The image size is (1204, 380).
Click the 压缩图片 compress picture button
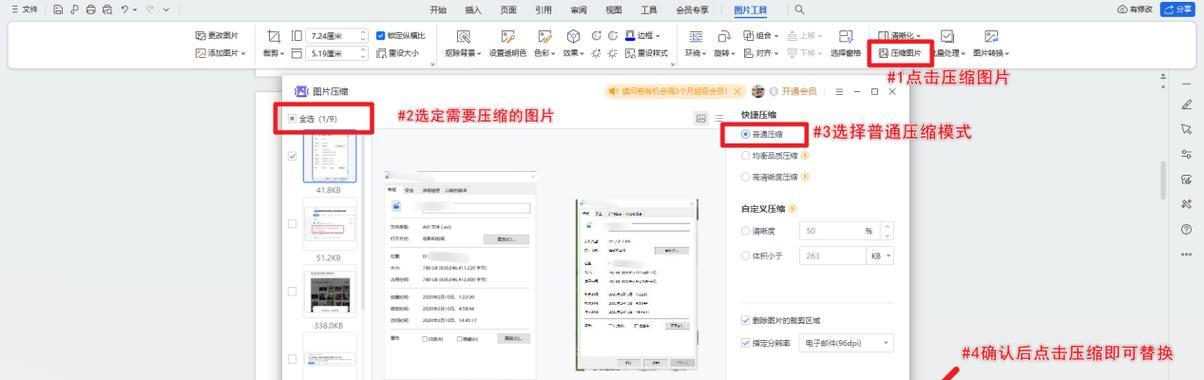coord(900,53)
